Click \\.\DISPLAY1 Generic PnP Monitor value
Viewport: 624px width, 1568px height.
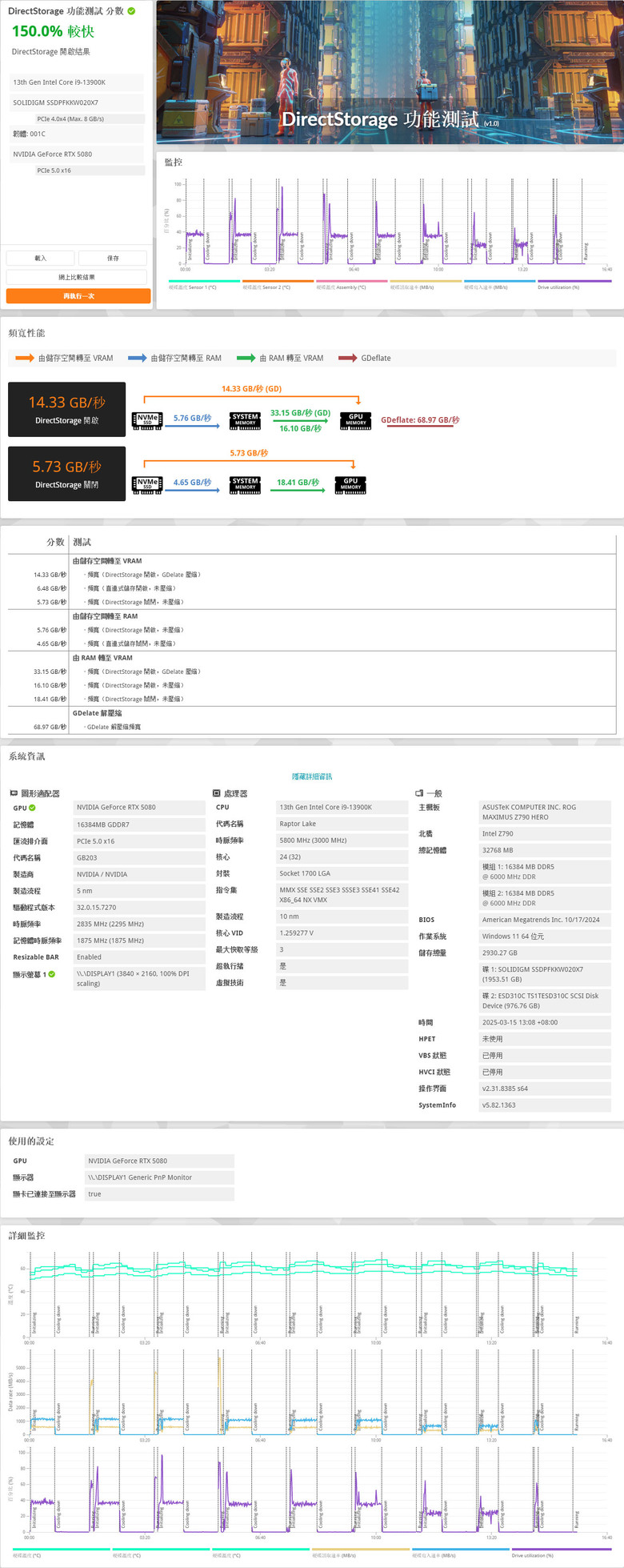(x=159, y=1177)
